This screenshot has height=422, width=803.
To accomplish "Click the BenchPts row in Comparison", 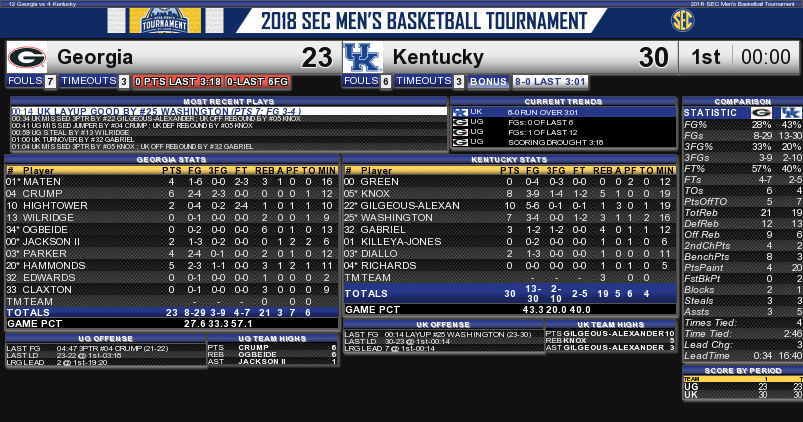I will (x=743, y=257).
